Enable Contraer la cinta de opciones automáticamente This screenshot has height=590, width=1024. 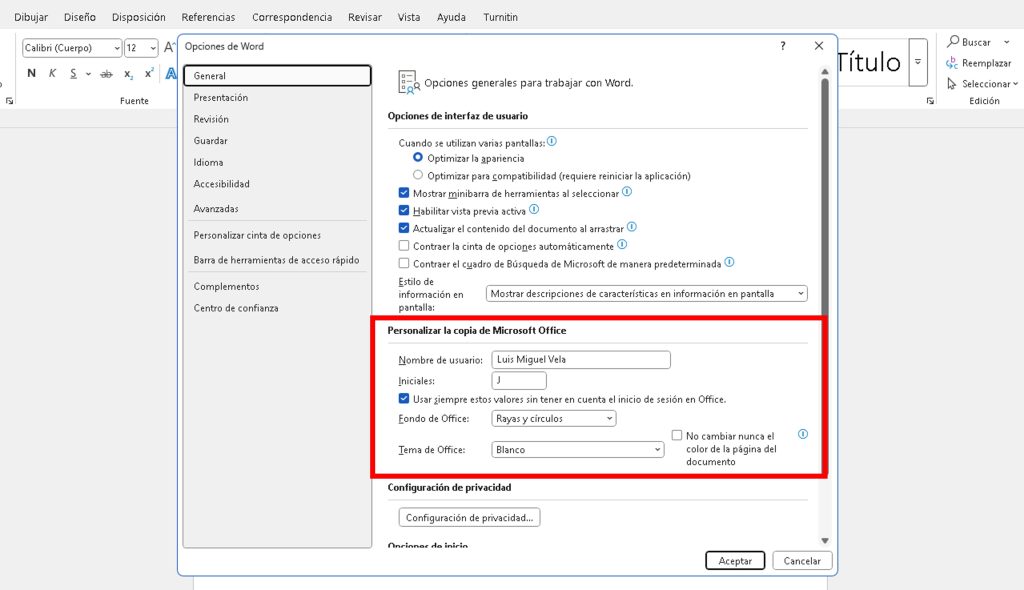[x=404, y=246]
